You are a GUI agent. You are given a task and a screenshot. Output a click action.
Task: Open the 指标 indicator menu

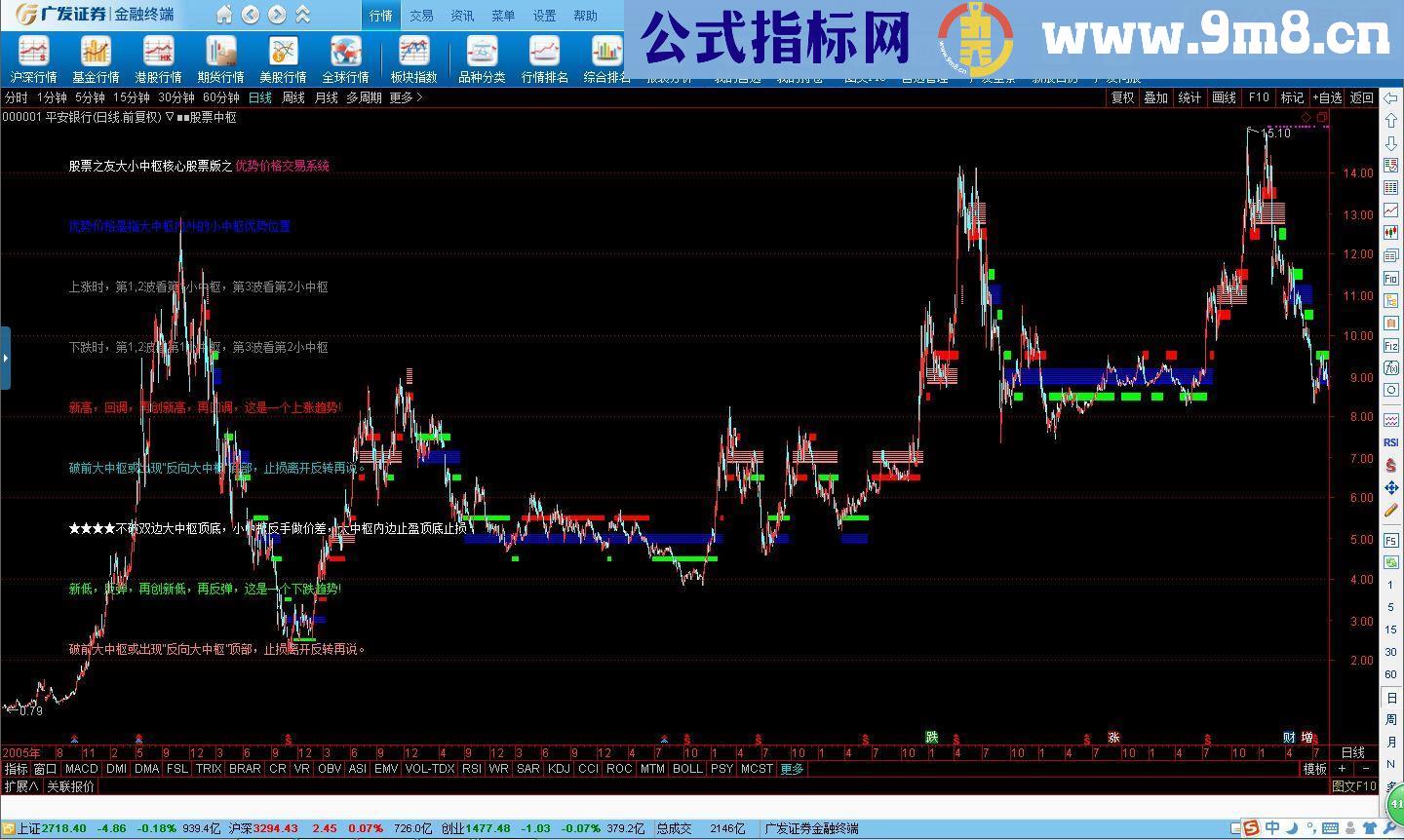pyautogui.click(x=17, y=769)
